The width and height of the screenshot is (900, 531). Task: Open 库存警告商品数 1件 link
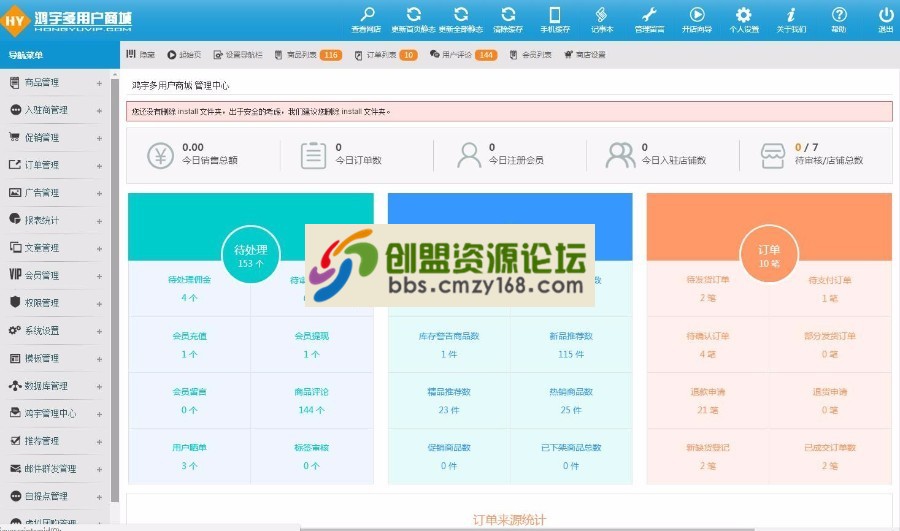[449, 344]
